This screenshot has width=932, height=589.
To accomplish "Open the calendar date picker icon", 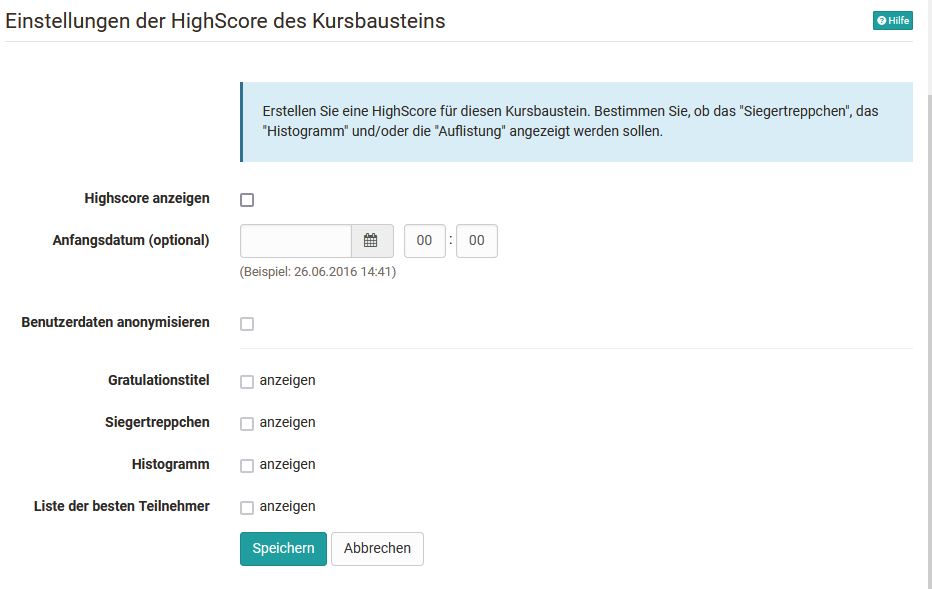I will [x=371, y=240].
